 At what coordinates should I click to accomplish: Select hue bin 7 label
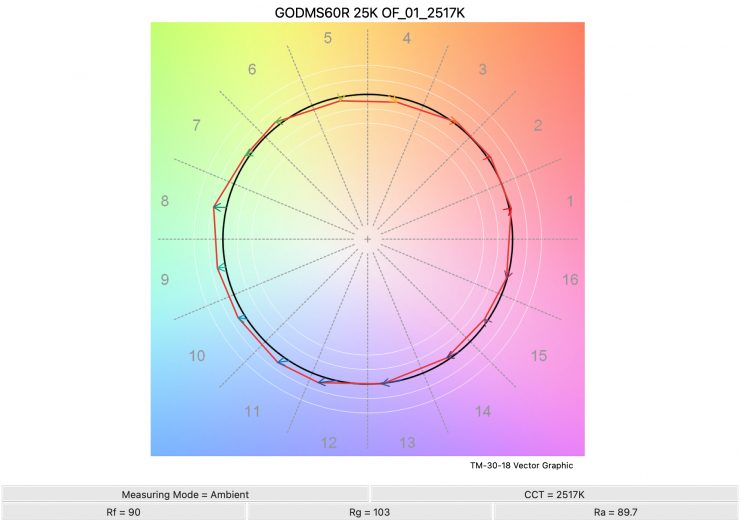[196, 126]
